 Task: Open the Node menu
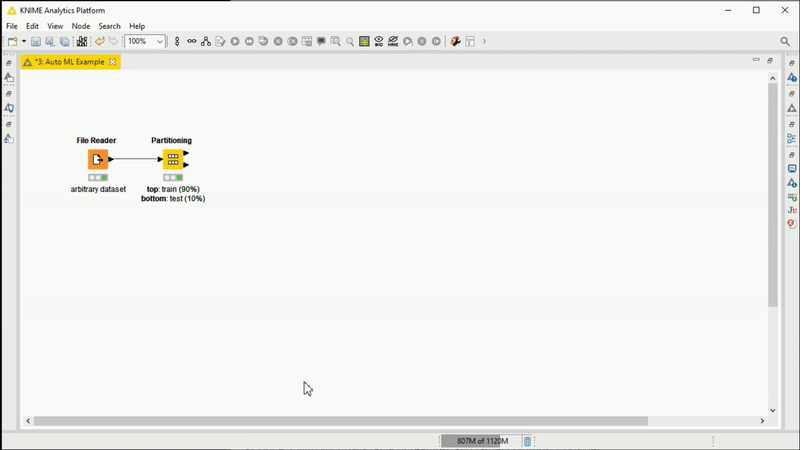pos(81,26)
